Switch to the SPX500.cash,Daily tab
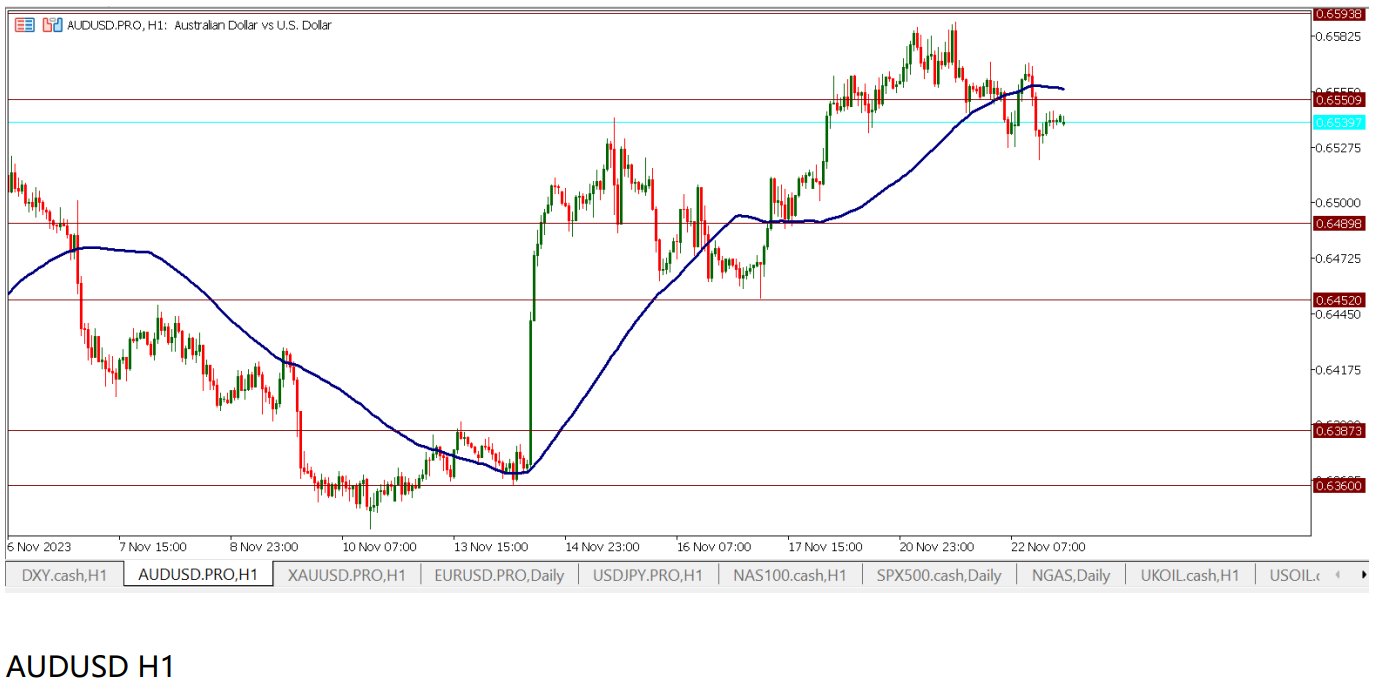 point(938,575)
